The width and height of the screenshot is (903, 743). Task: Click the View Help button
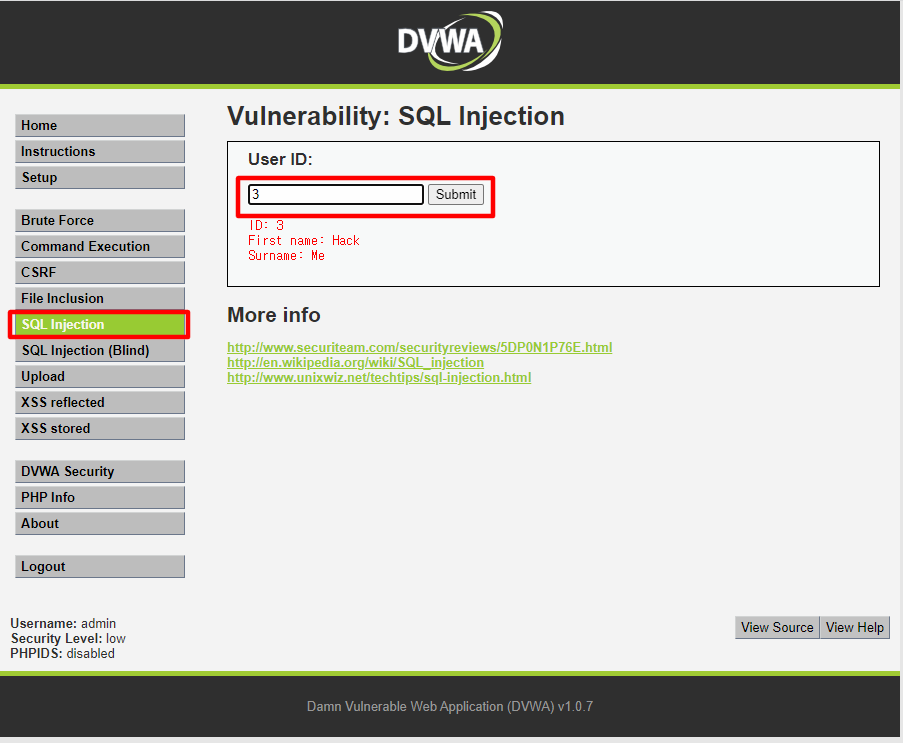(854, 627)
